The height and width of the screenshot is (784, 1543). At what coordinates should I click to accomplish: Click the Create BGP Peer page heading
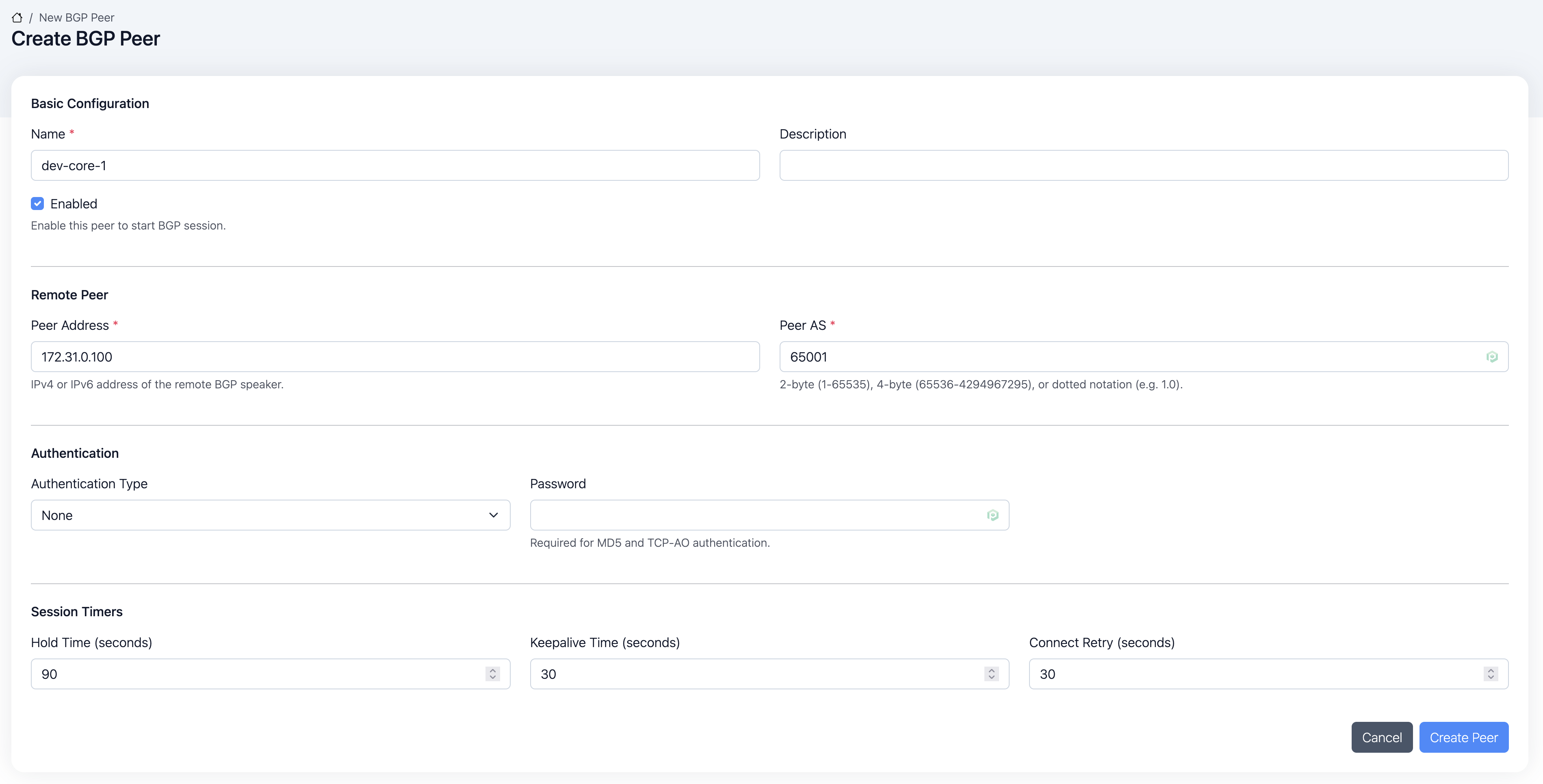(86, 39)
